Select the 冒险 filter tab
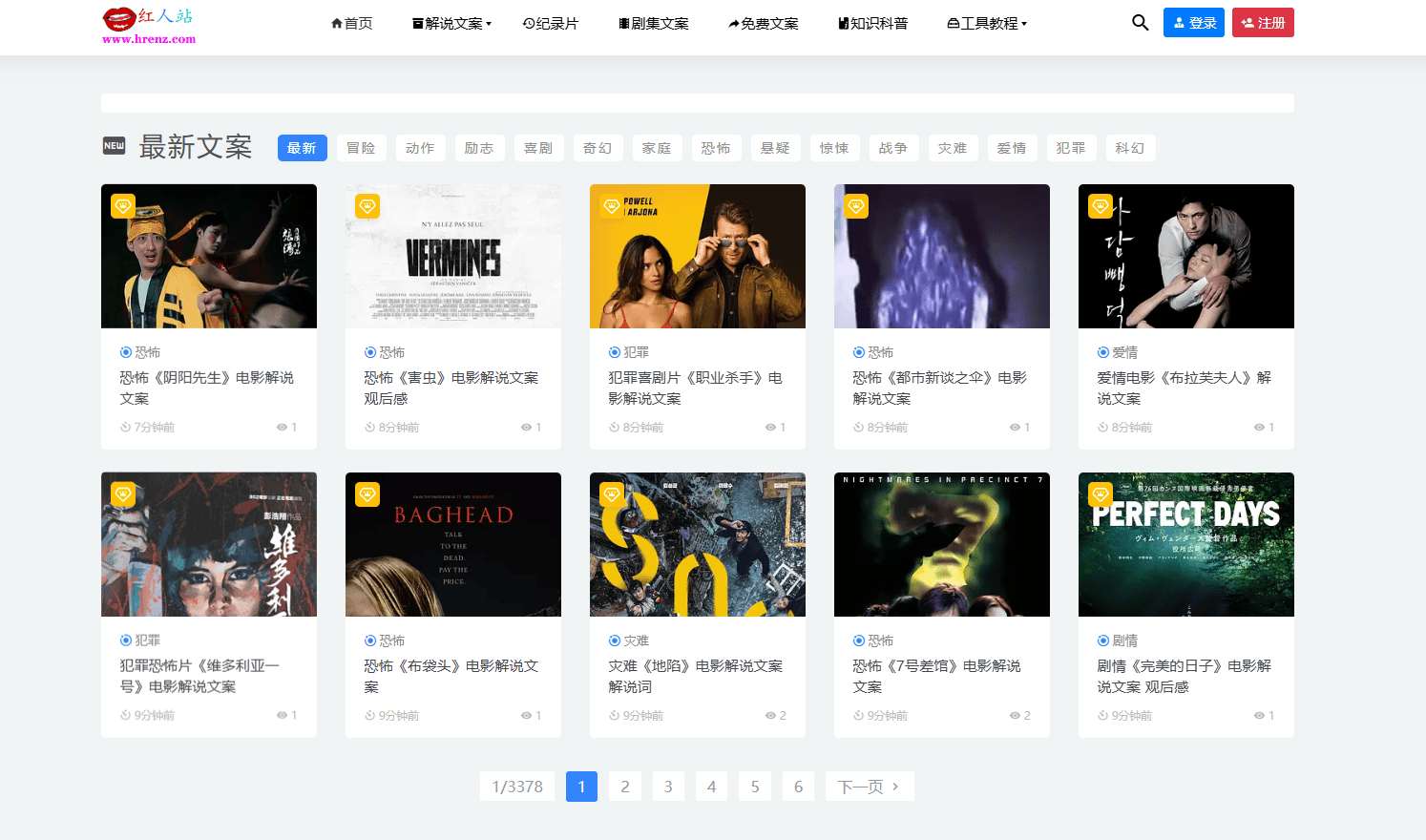 (361, 148)
